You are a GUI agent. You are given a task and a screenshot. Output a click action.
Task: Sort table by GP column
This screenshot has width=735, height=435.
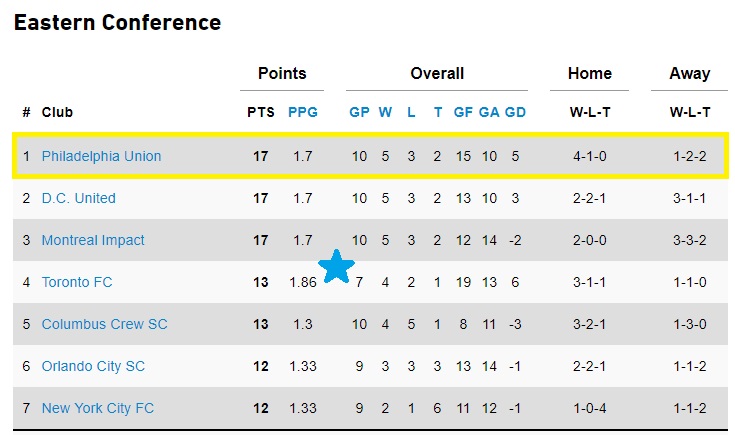(359, 112)
